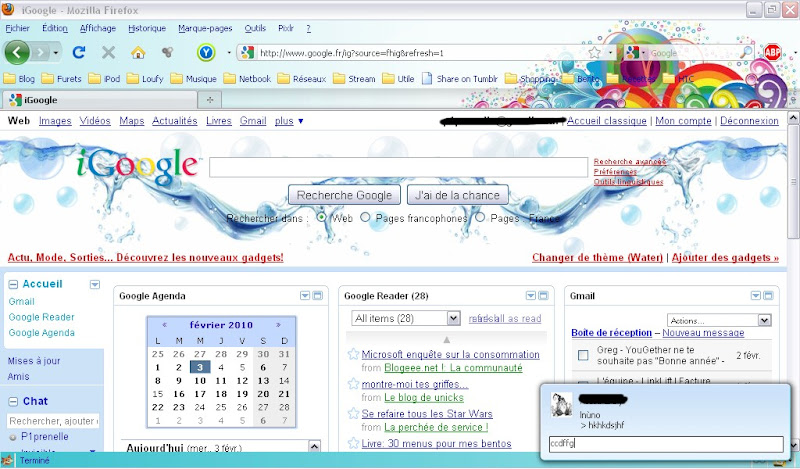
Task: Open the Home page icon
Action: click(138, 52)
